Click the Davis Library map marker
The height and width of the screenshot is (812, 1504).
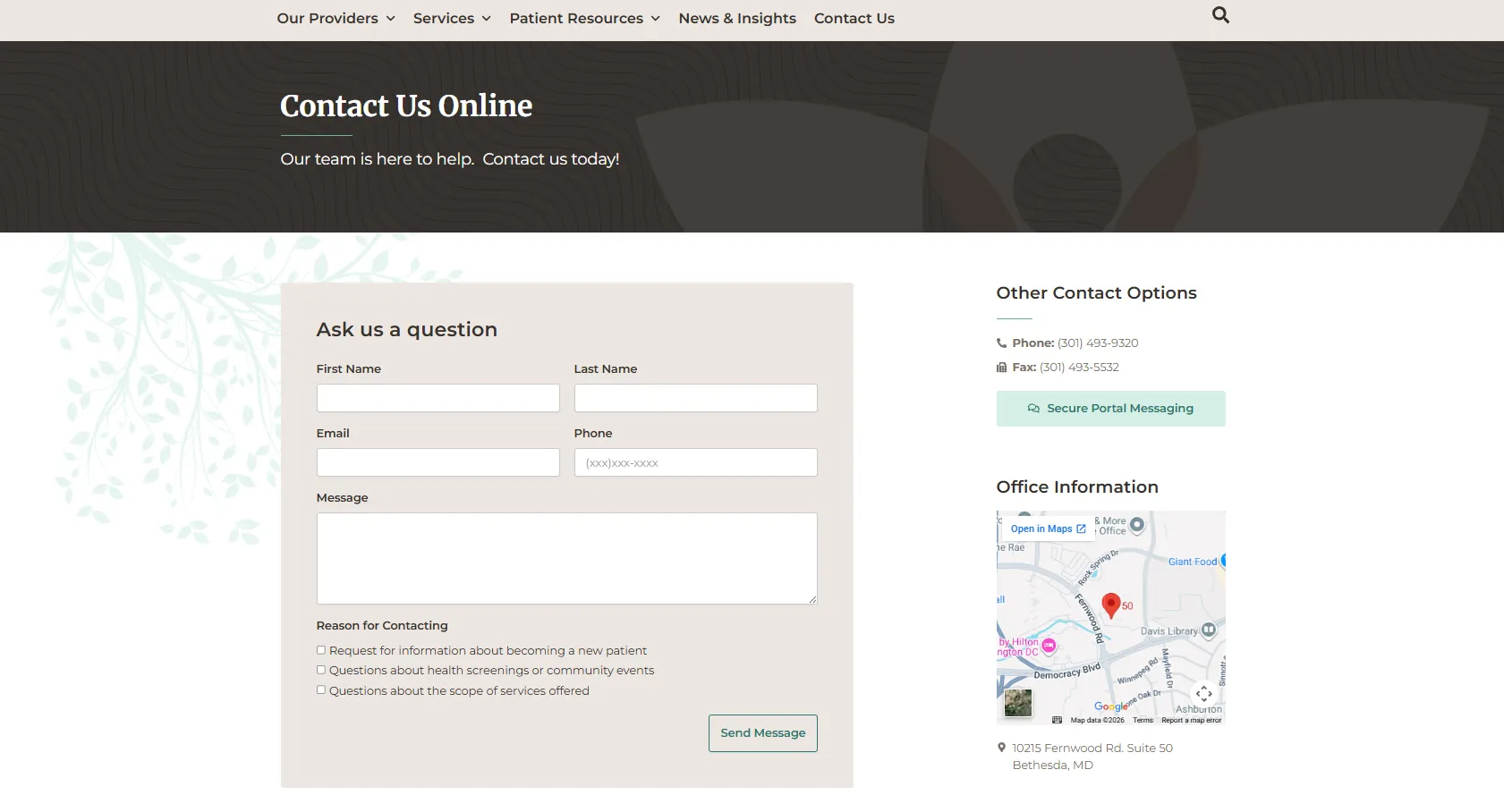(1209, 630)
